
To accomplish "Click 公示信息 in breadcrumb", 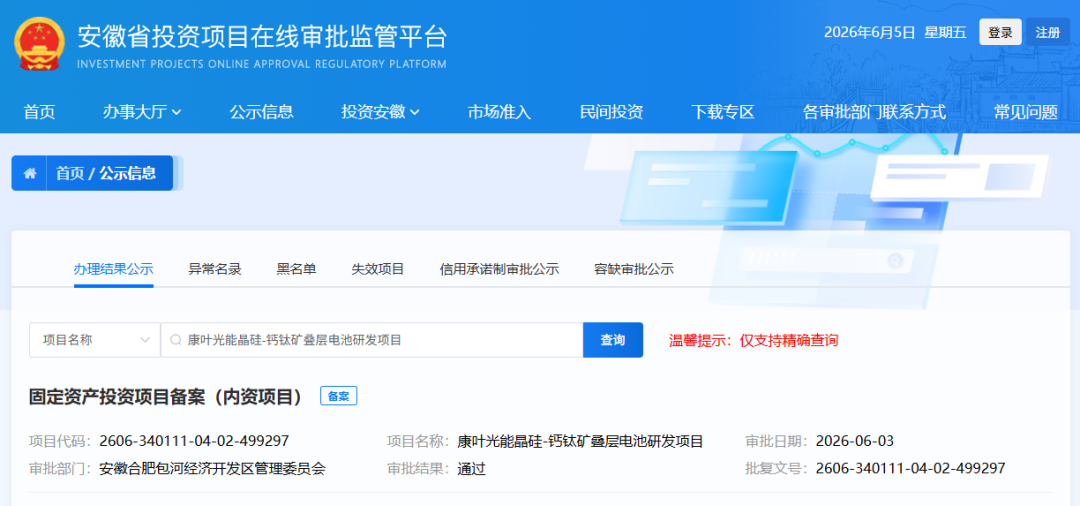I will coord(127,173).
